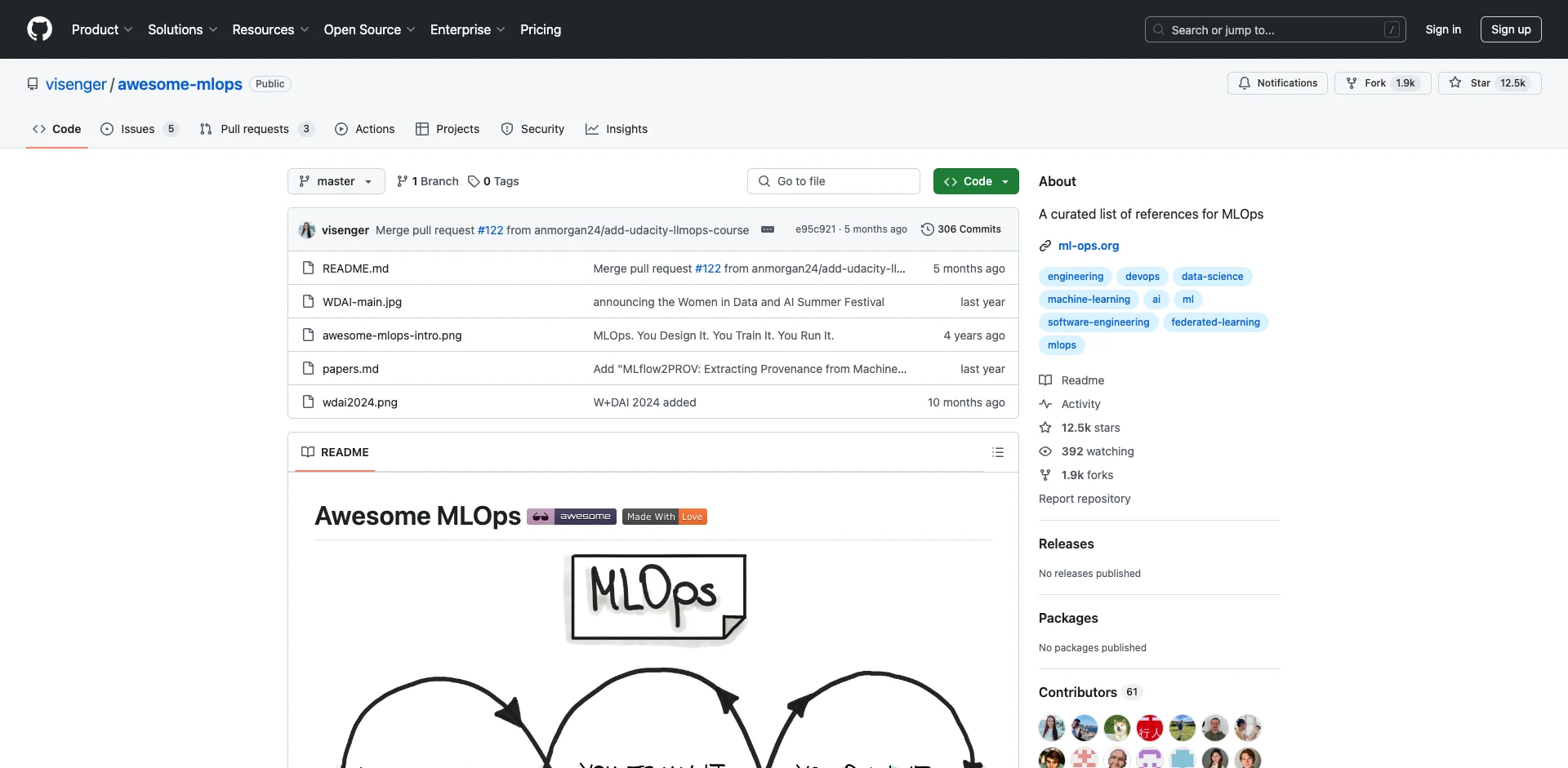The image size is (1568, 768).
Task: Open the Security tab
Action: 532,129
